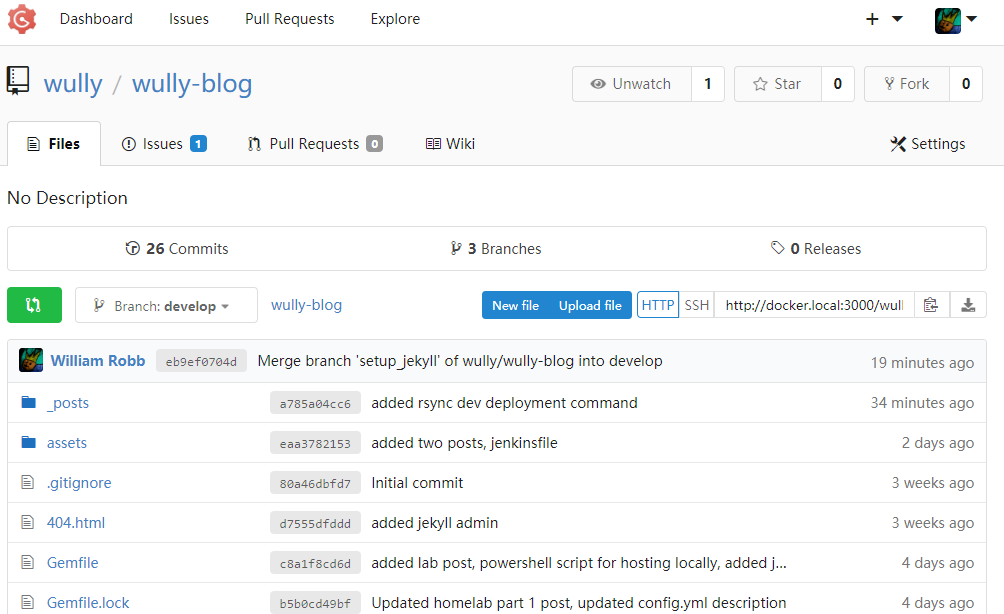
Task: Select the HTTP clone protocol
Action: [x=658, y=305]
